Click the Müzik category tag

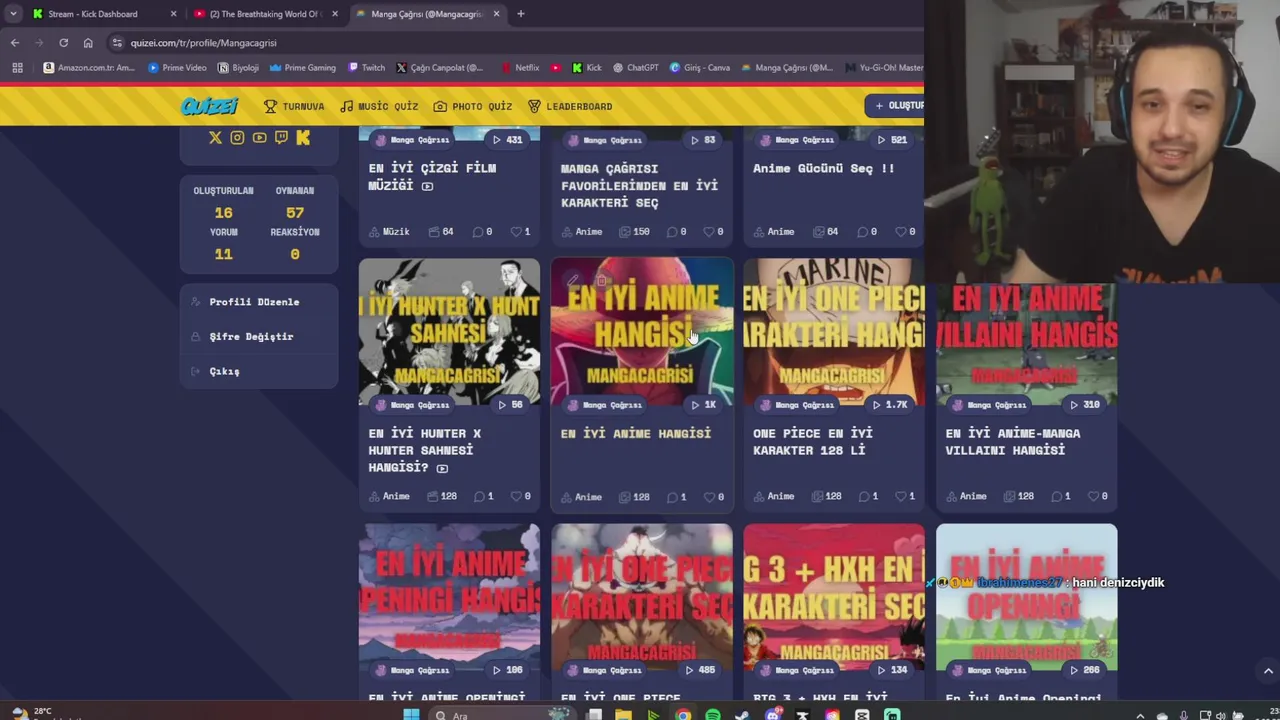point(389,232)
